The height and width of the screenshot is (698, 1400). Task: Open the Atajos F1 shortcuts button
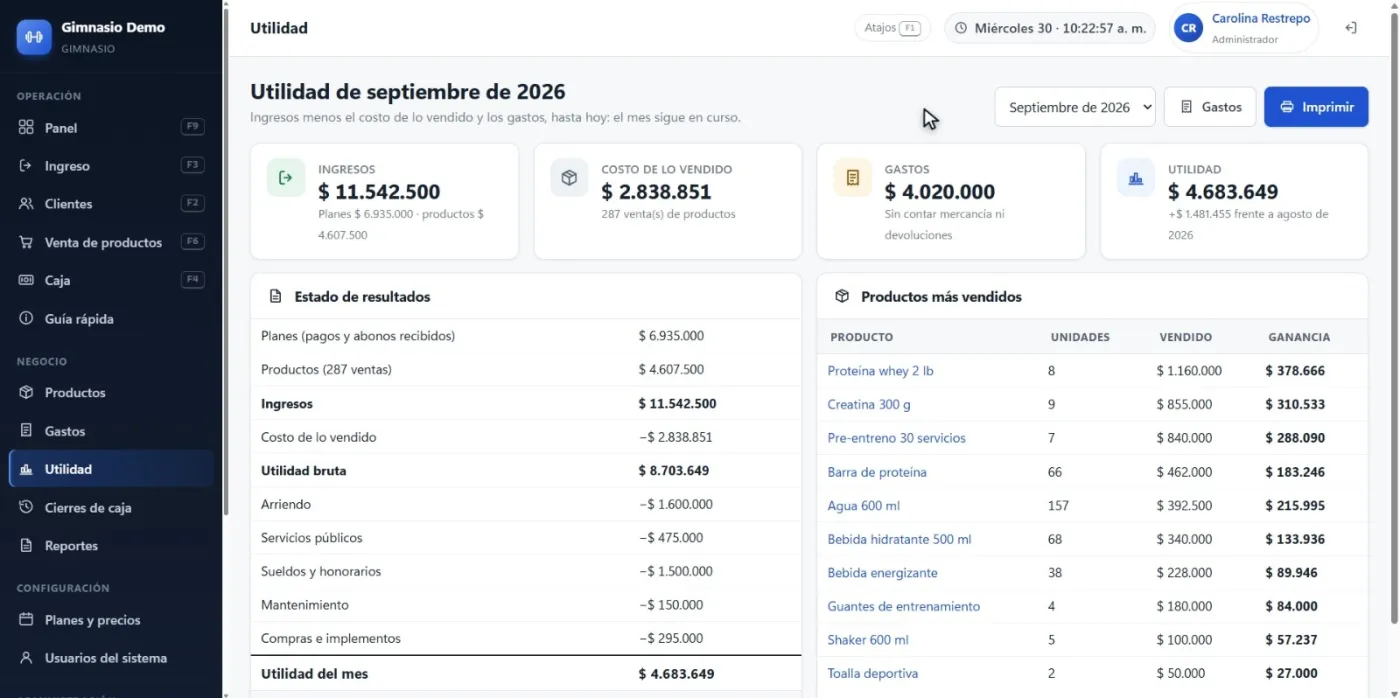pos(892,28)
